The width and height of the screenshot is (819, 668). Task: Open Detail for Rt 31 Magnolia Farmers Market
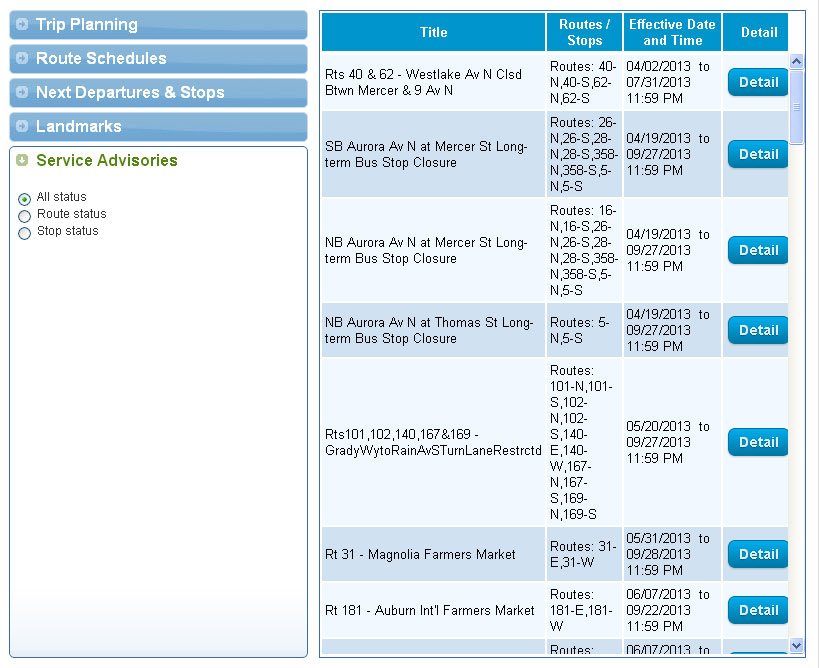point(758,554)
